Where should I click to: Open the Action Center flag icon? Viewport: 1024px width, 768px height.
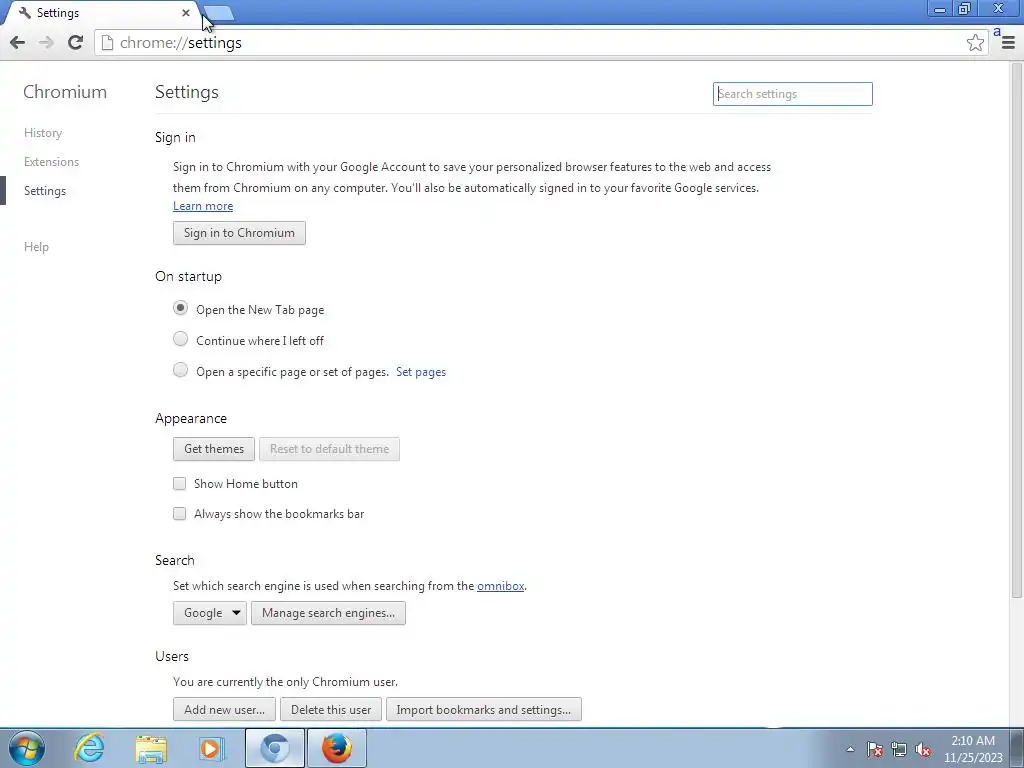pyautogui.click(x=875, y=750)
